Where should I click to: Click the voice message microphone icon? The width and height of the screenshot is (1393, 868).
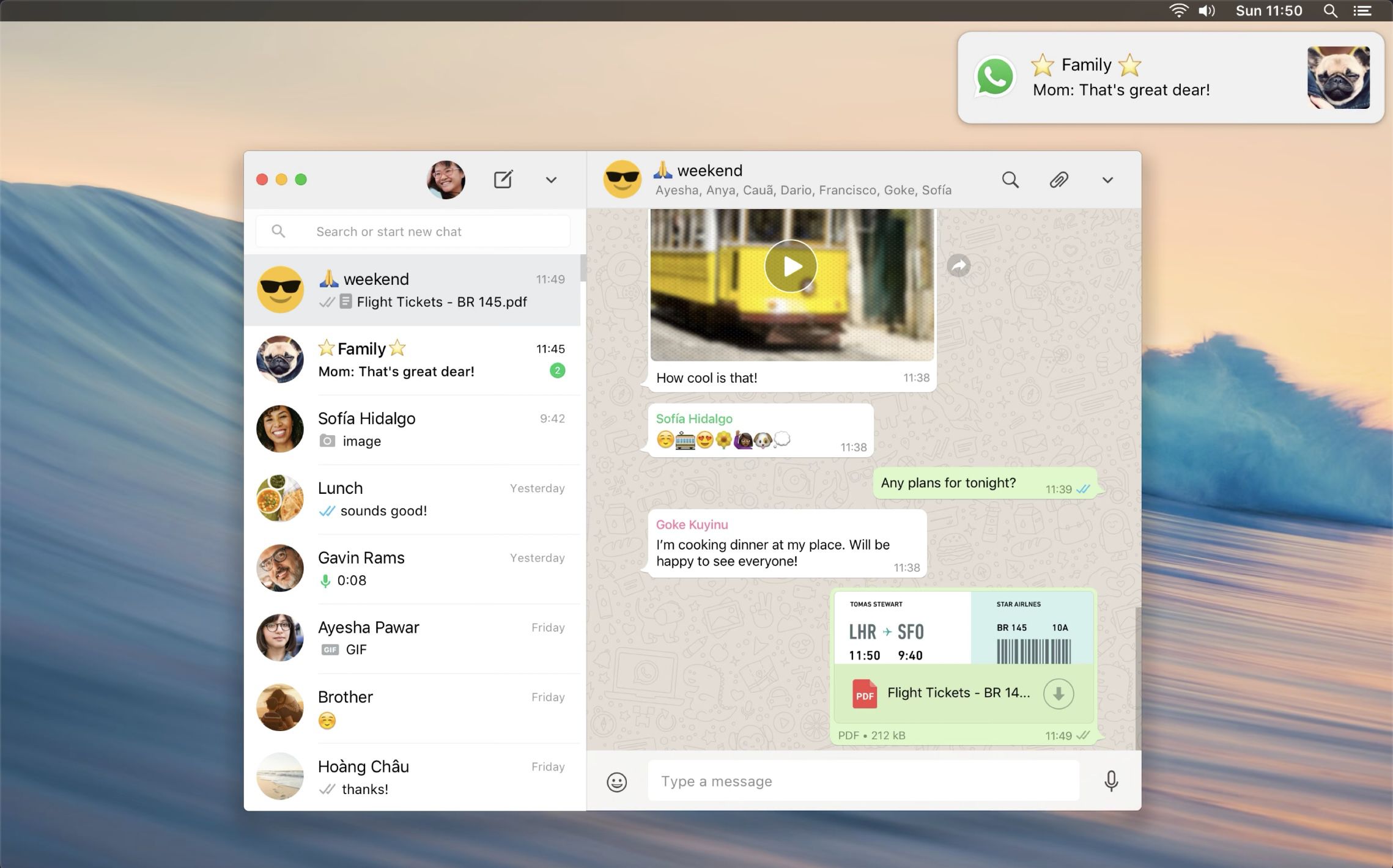coord(1111,781)
